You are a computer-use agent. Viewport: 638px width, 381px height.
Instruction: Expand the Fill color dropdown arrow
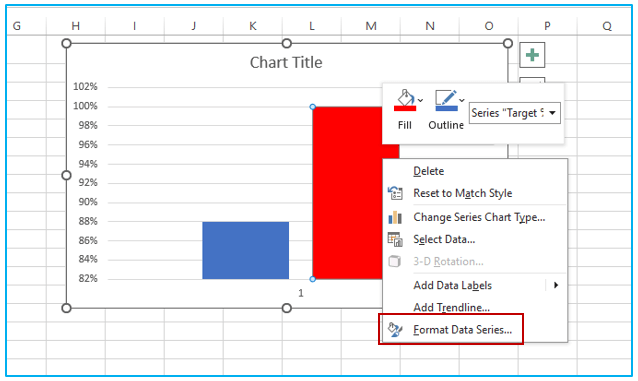pos(420,100)
